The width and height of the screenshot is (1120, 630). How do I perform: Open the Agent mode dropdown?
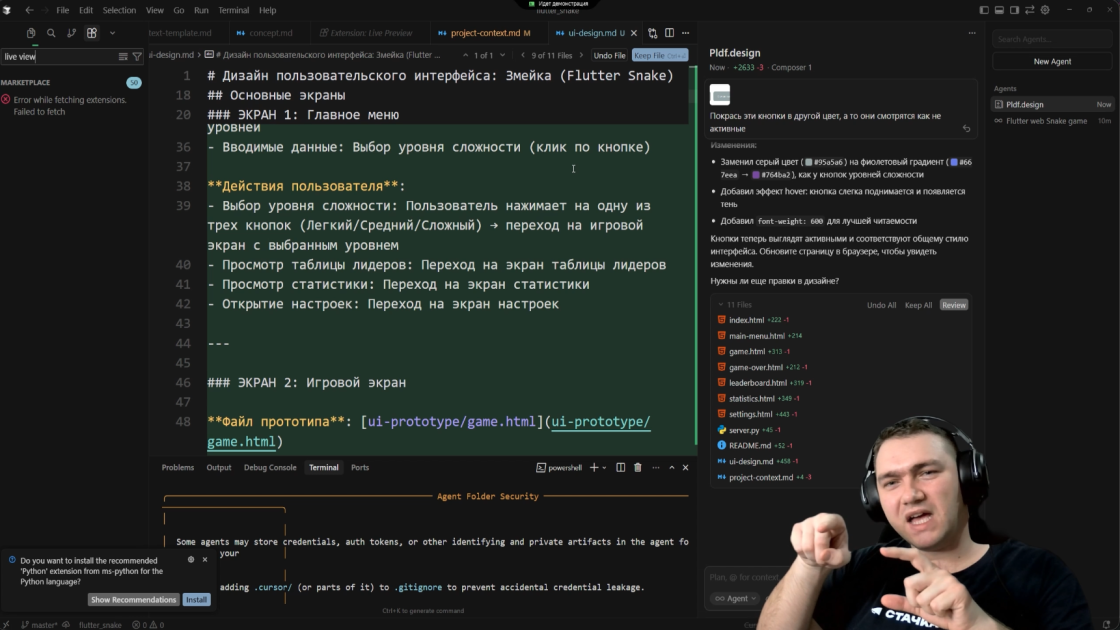click(x=735, y=599)
